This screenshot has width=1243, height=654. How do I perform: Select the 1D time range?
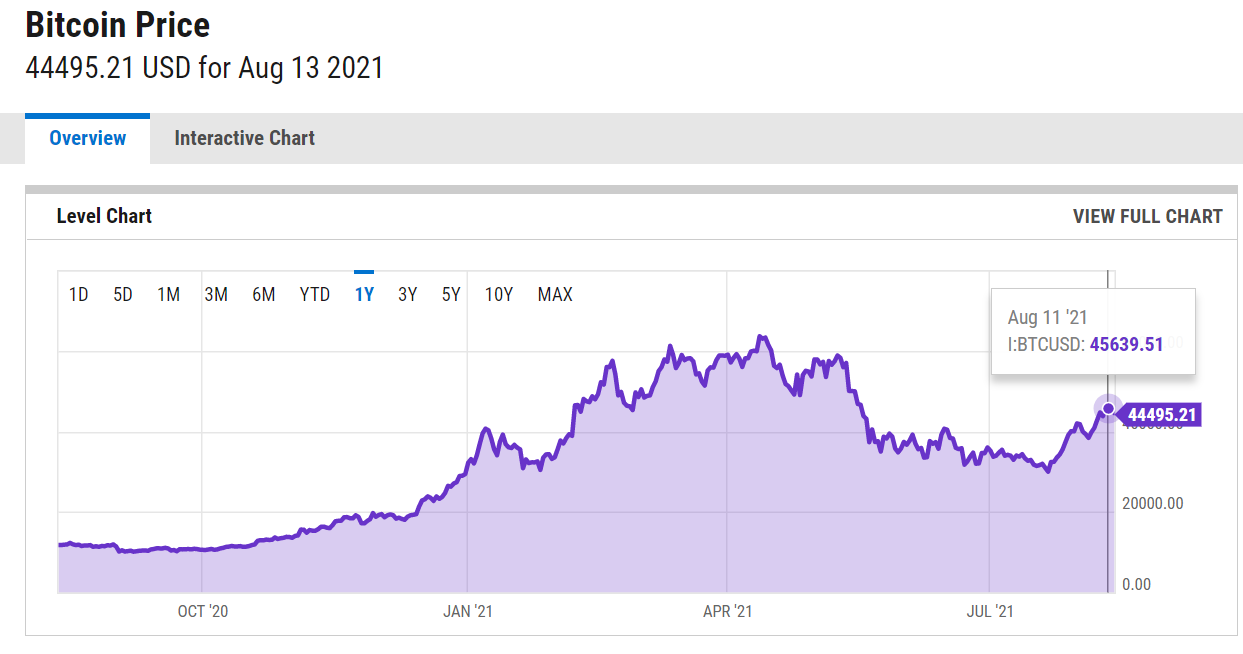(x=78, y=294)
